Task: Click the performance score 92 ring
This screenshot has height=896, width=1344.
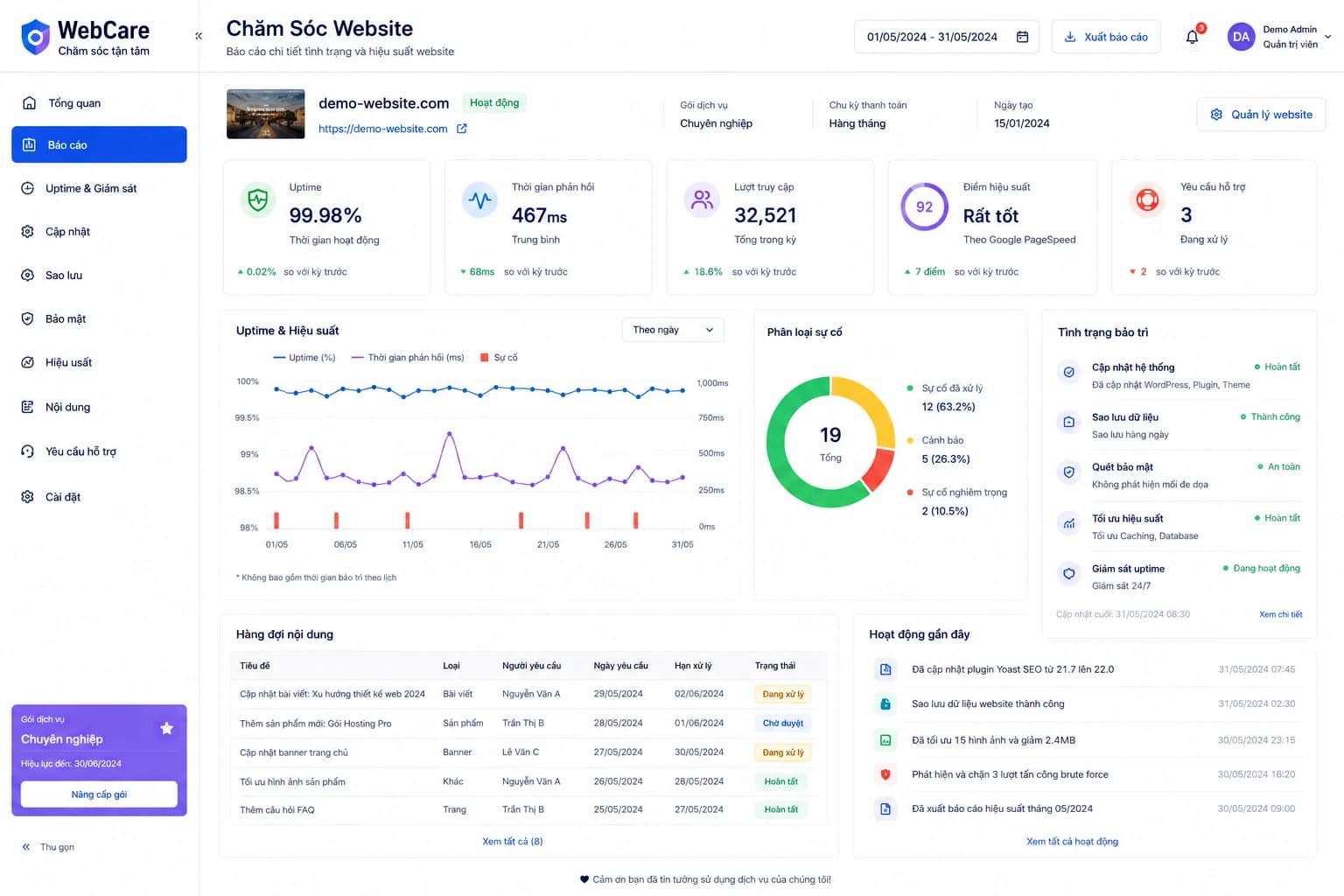Action: click(924, 206)
